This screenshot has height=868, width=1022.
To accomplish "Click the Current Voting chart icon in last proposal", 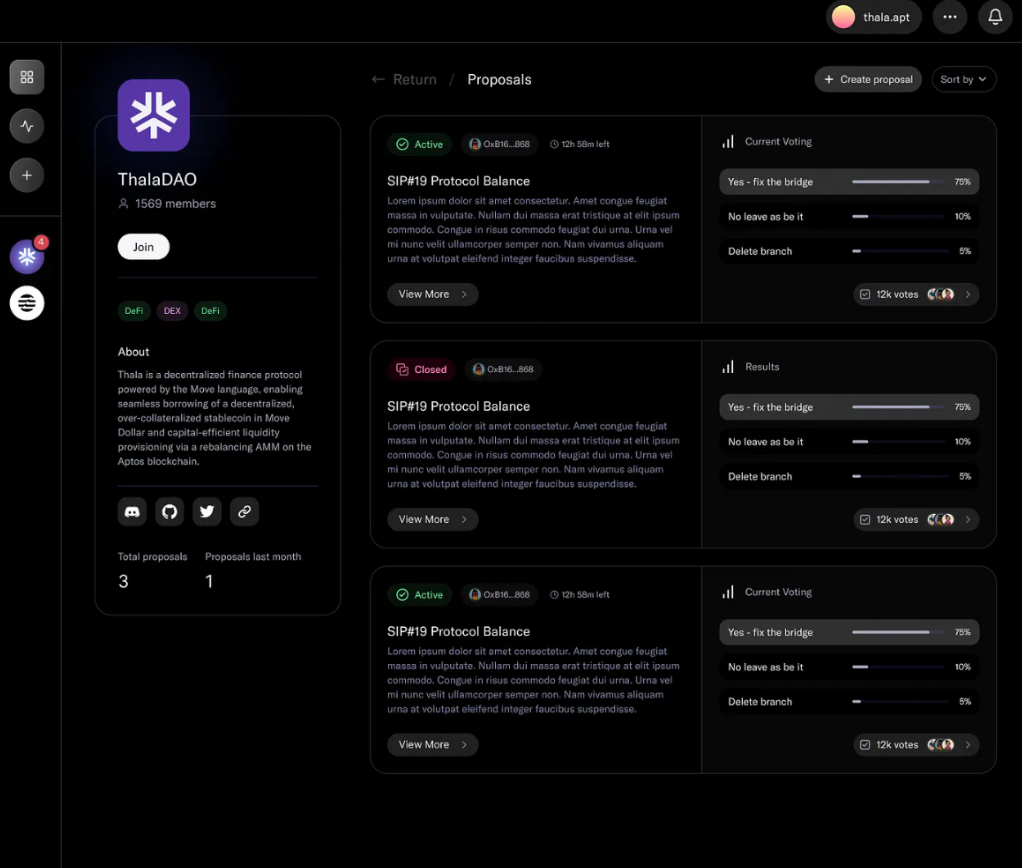I will (728, 592).
